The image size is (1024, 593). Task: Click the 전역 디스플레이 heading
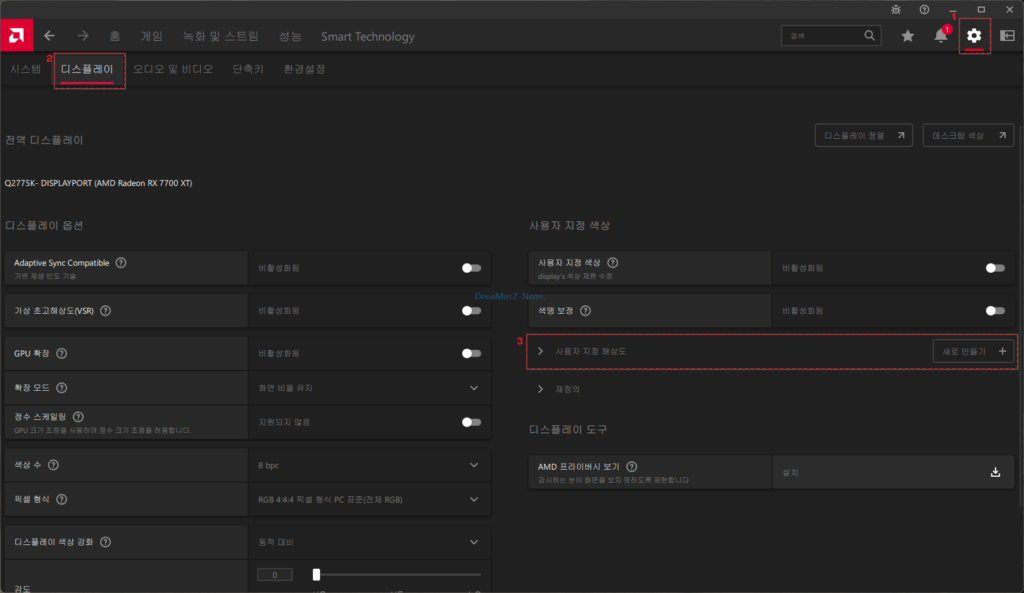[x=44, y=140]
